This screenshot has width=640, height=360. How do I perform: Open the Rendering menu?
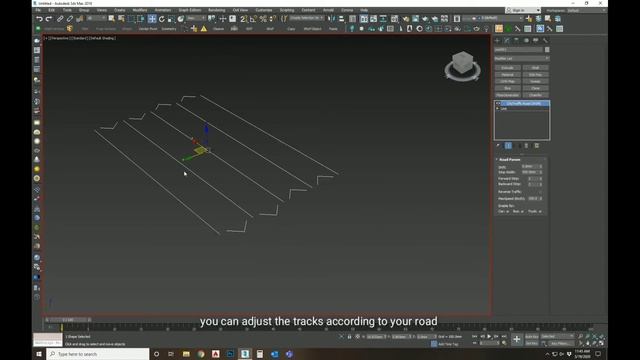pos(216,10)
